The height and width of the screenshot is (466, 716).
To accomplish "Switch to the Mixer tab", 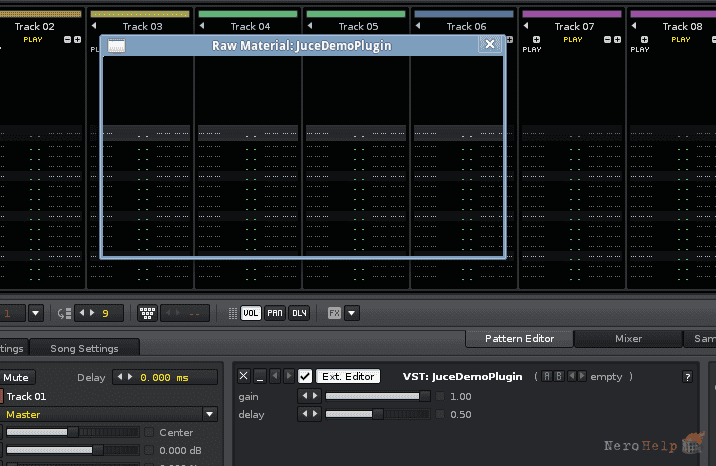I will tap(628, 339).
